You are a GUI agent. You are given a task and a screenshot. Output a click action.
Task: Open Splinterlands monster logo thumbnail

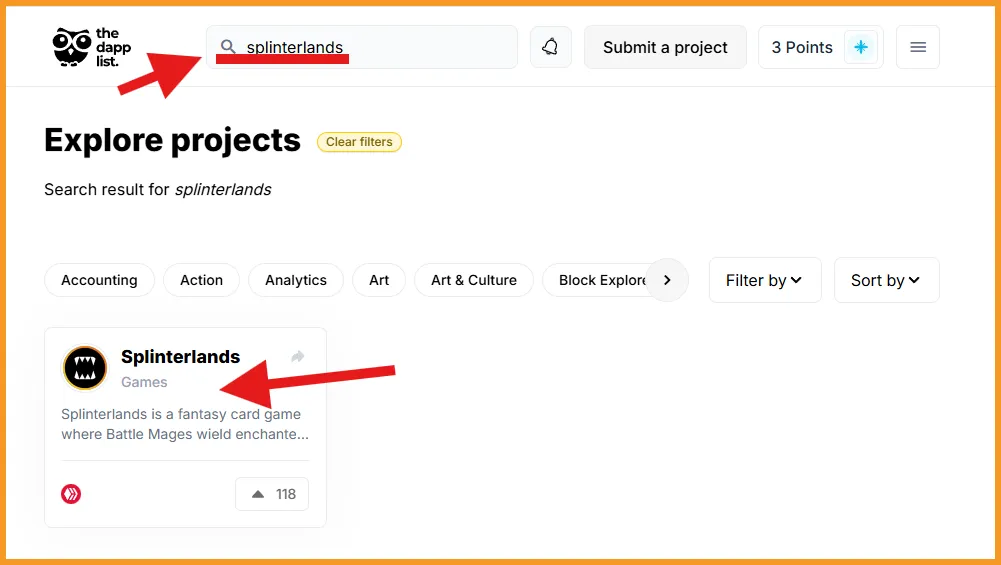tap(85, 368)
